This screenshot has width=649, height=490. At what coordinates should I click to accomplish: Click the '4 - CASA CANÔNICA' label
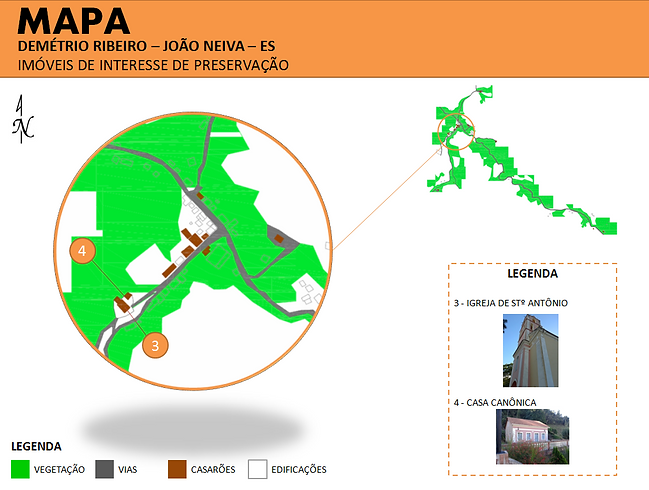click(495, 402)
